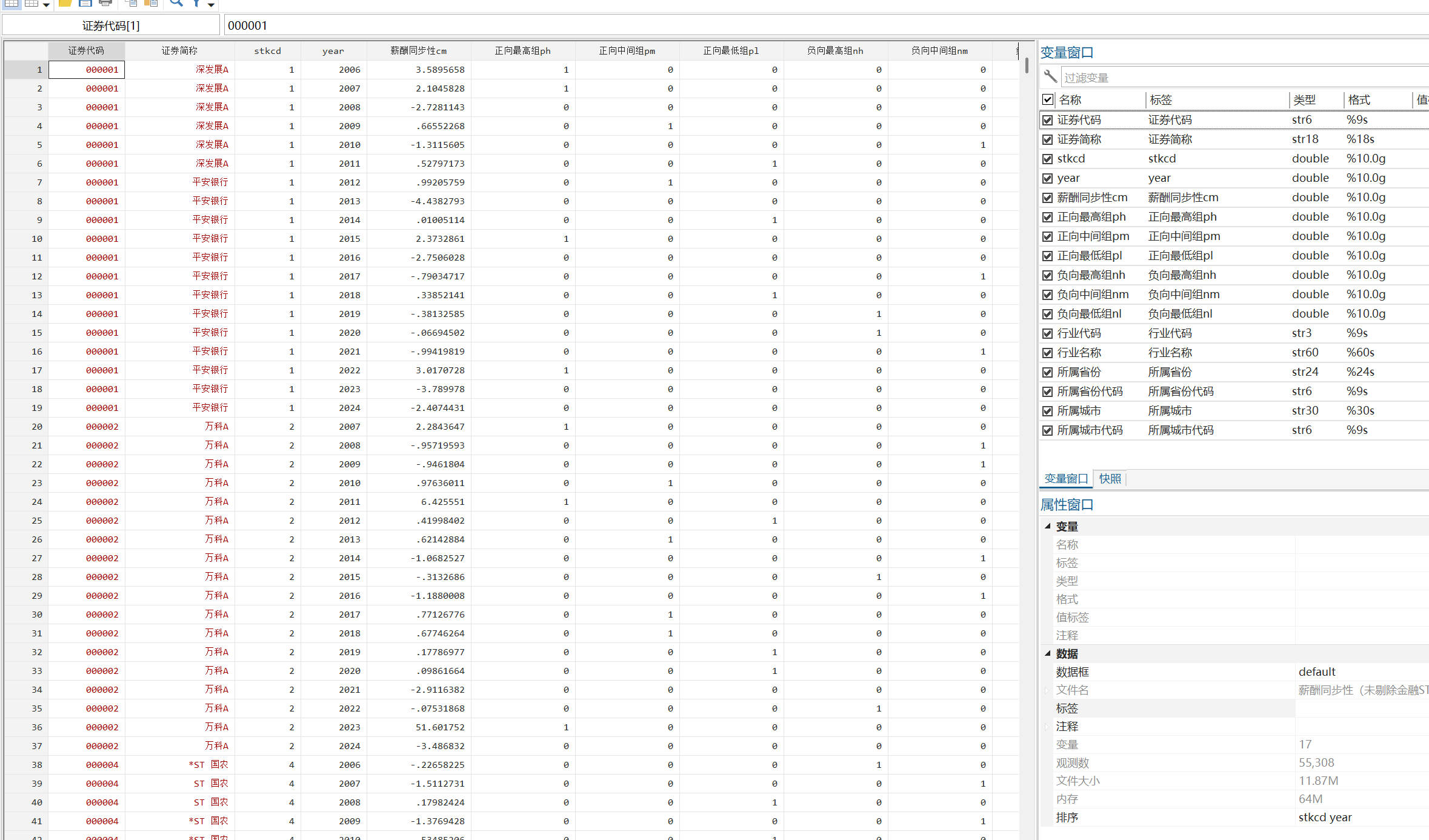Image resolution: width=1429 pixels, height=840 pixels.
Task: Click the blue save icon
Action: pyautogui.click(x=85, y=3)
